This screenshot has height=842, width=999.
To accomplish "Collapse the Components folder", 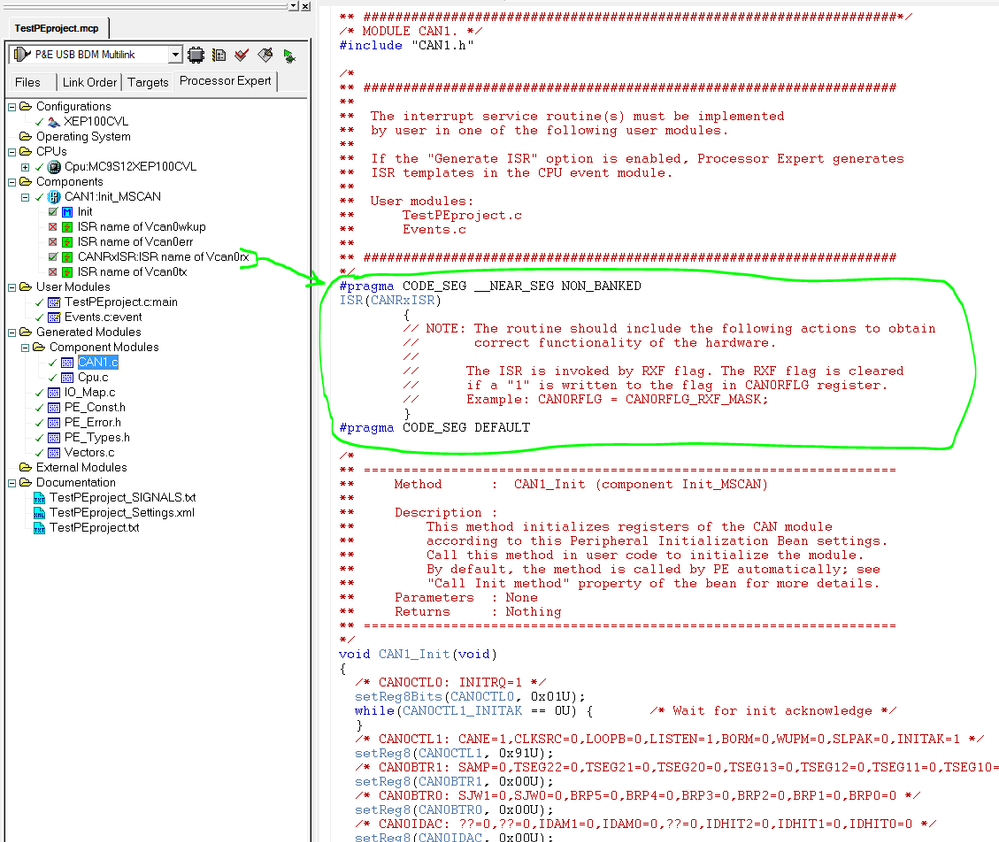I will pyautogui.click(x=11, y=182).
